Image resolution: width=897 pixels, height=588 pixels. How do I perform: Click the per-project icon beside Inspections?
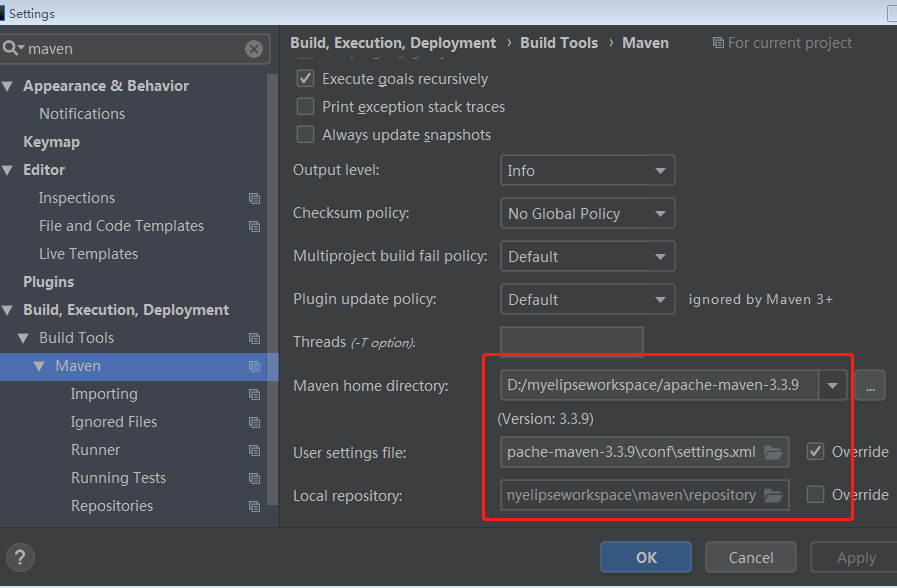pyautogui.click(x=255, y=198)
